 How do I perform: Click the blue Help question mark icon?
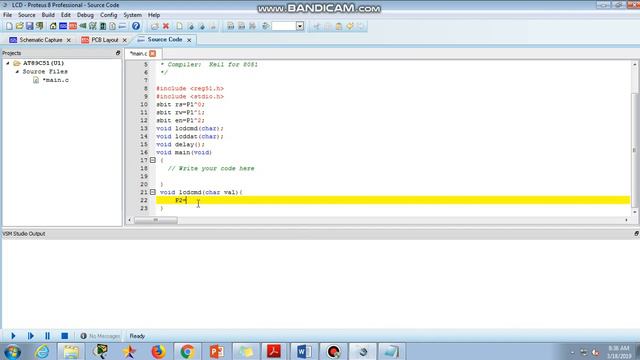point(136,26)
